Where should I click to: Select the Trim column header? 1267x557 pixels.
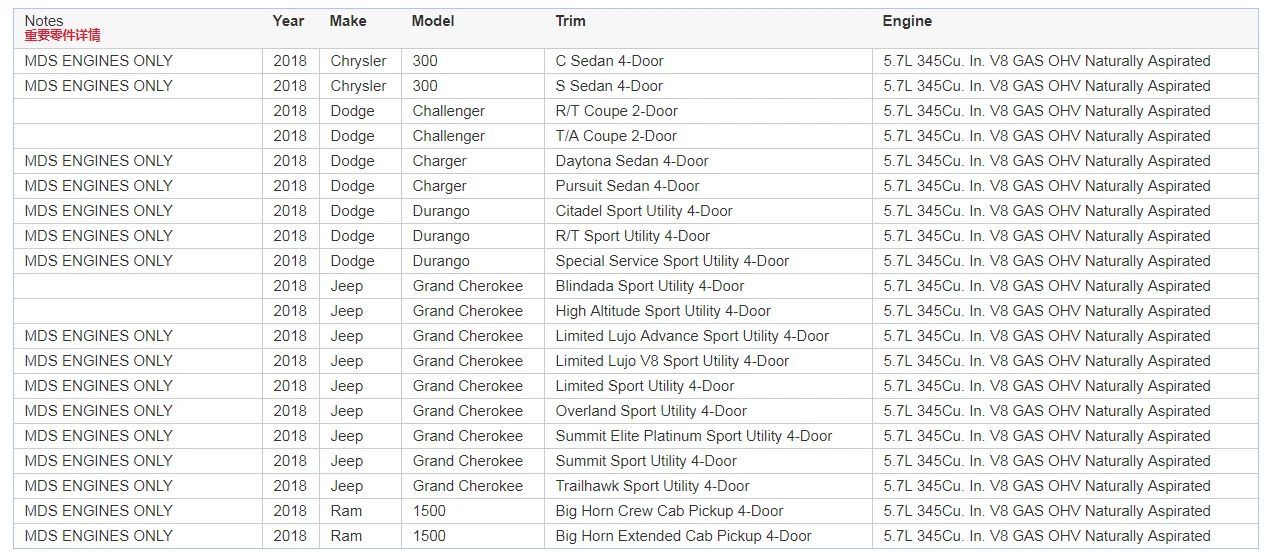tap(570, 21)
